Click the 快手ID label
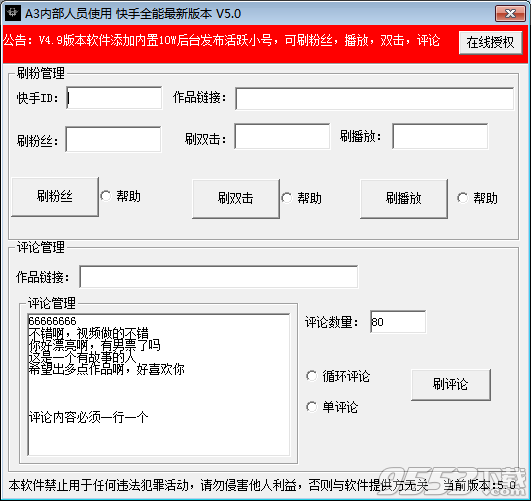Image resolution: width=531 pixels, height=501 pixels. click(38, 98)
